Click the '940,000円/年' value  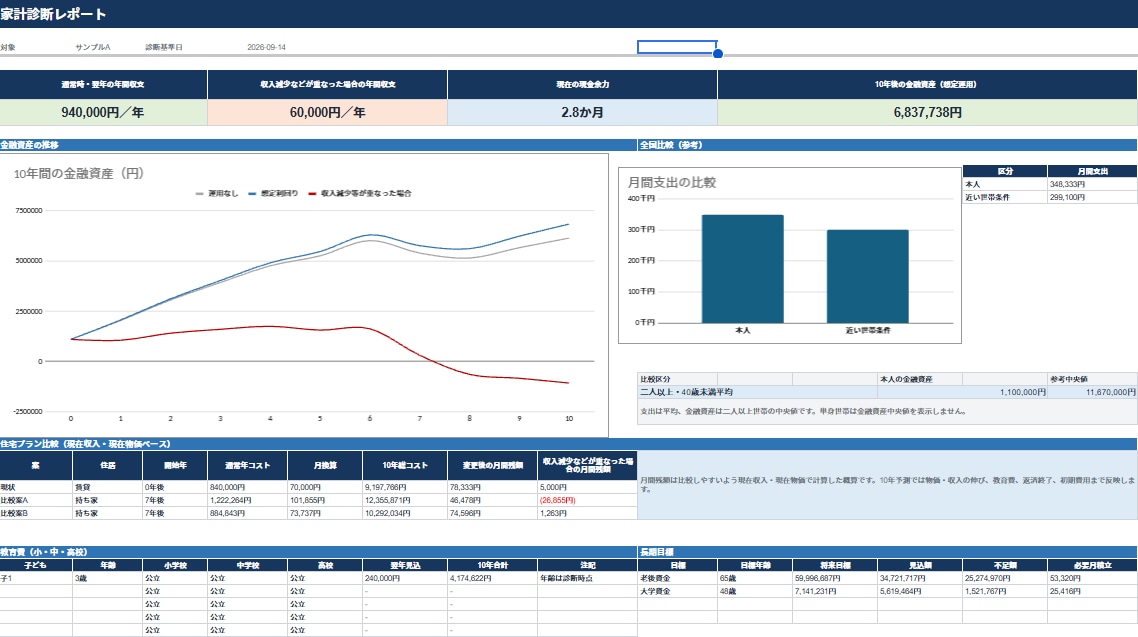tap(103, 112)
